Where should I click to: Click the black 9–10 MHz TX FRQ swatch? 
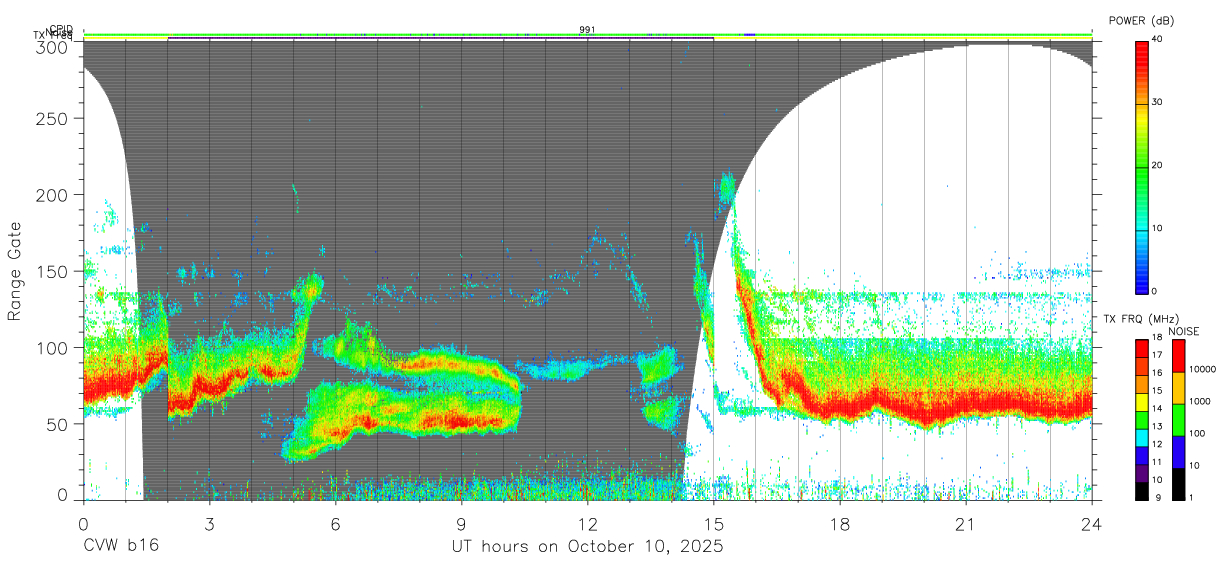click(x=1142, y=490)
